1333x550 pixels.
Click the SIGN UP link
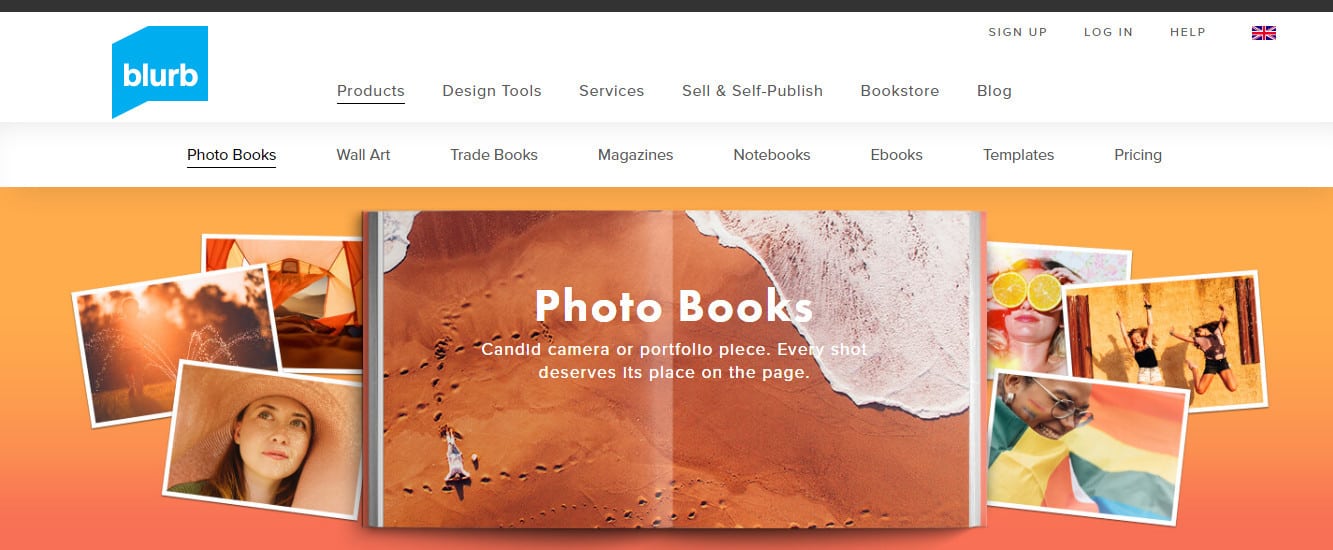point(1018,32)
